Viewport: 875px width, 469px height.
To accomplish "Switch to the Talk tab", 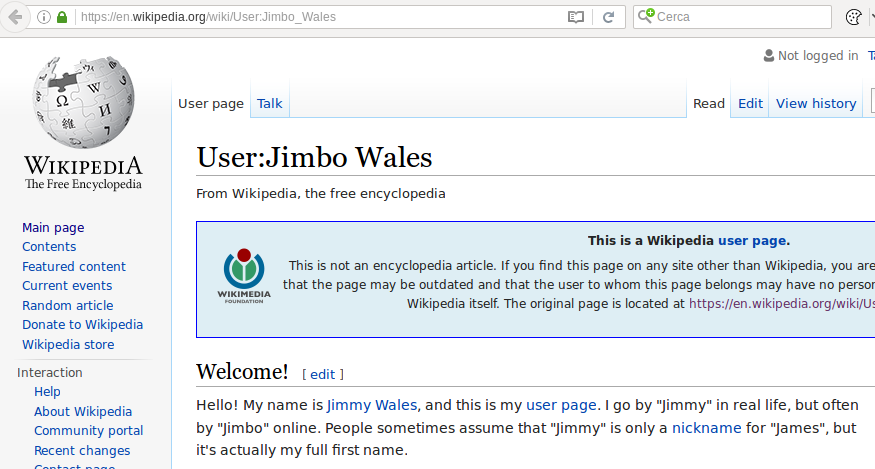I will pos(270,103).
